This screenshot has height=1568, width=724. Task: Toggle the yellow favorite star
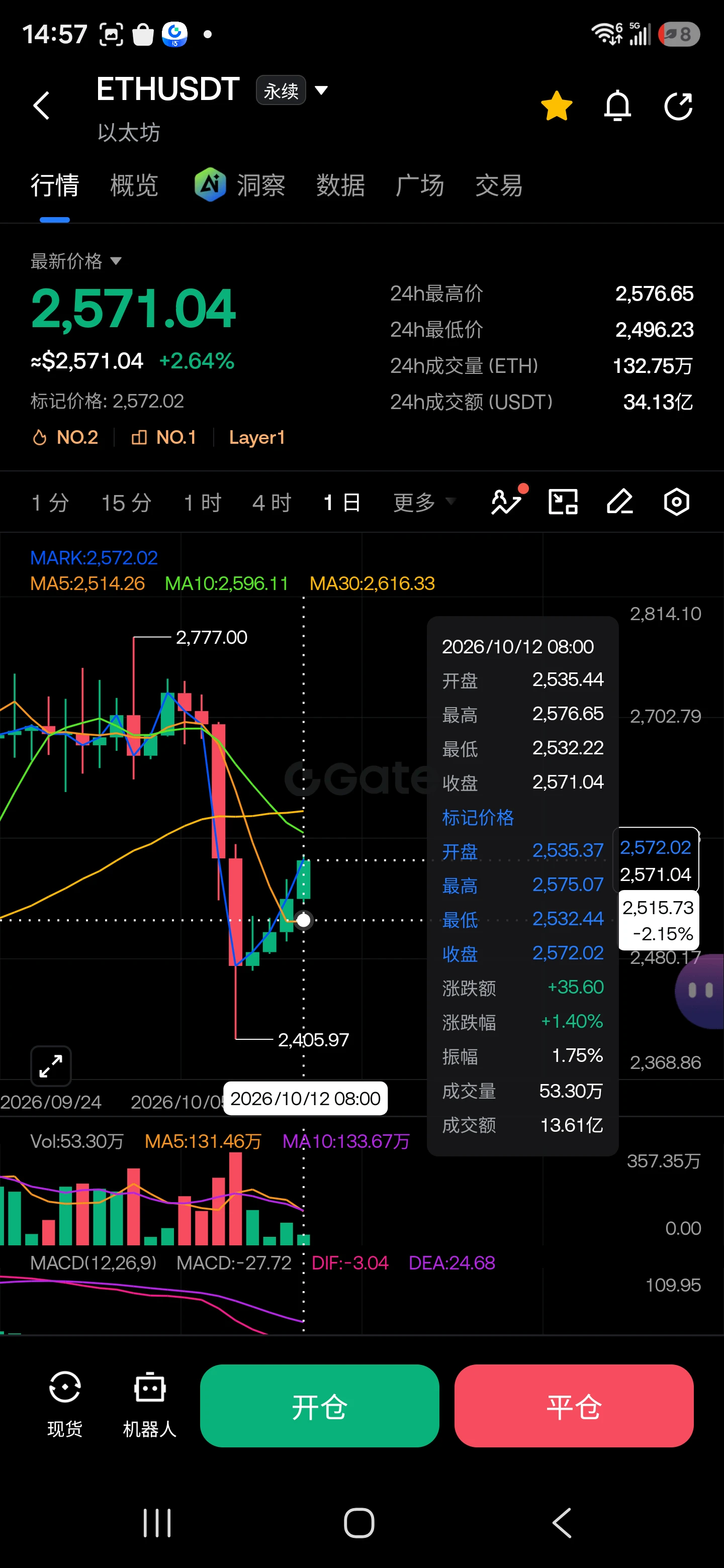[x=557, y=106]
